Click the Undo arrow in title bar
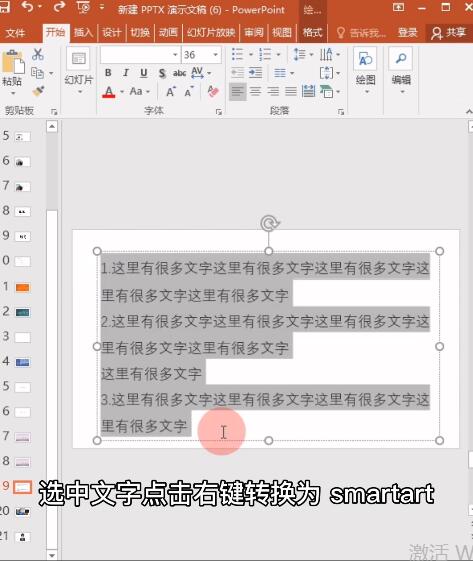The height and width of the screenshot is (561, 473). pos(28,6)
